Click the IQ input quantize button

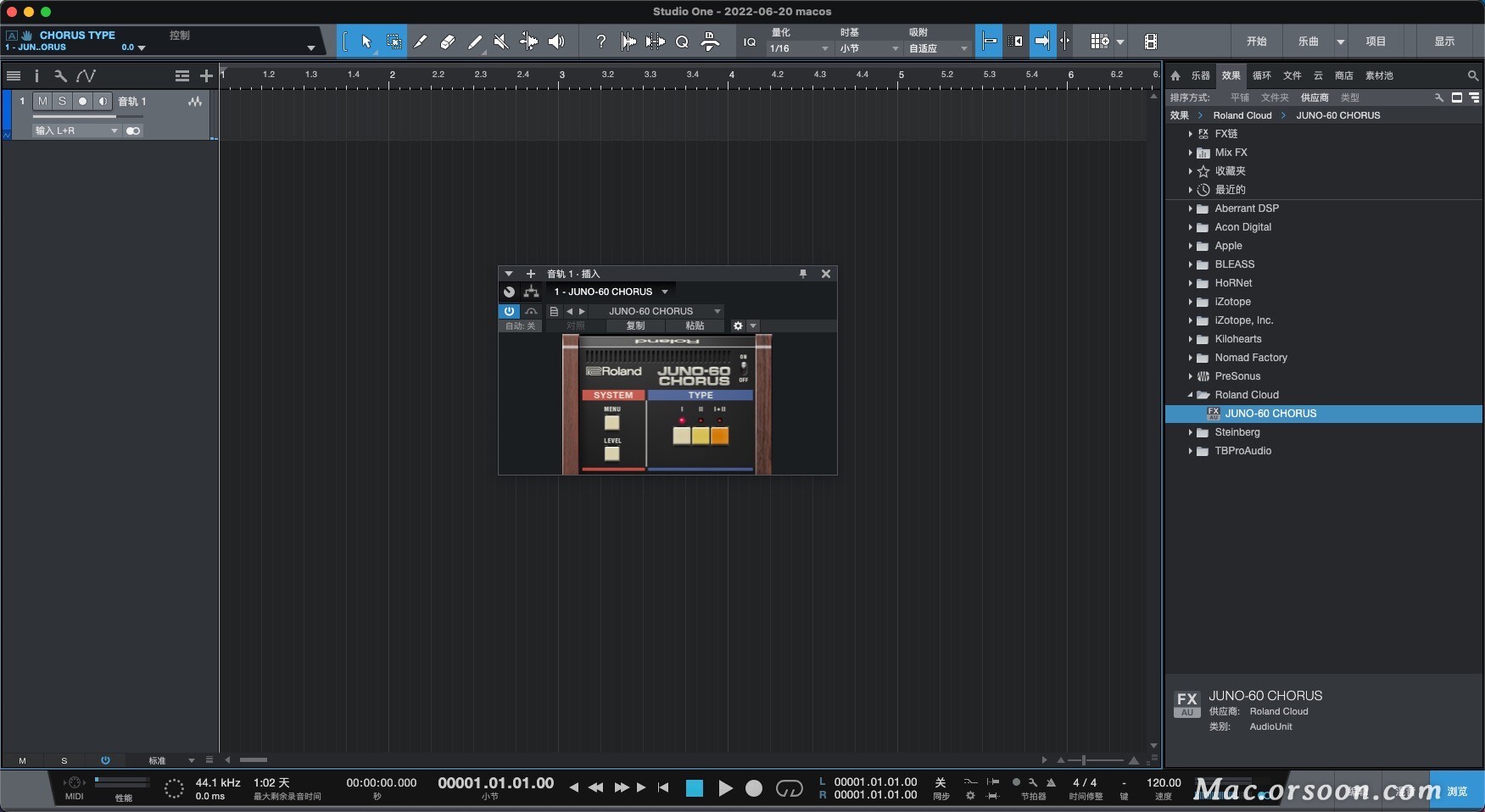coord(750,42)
